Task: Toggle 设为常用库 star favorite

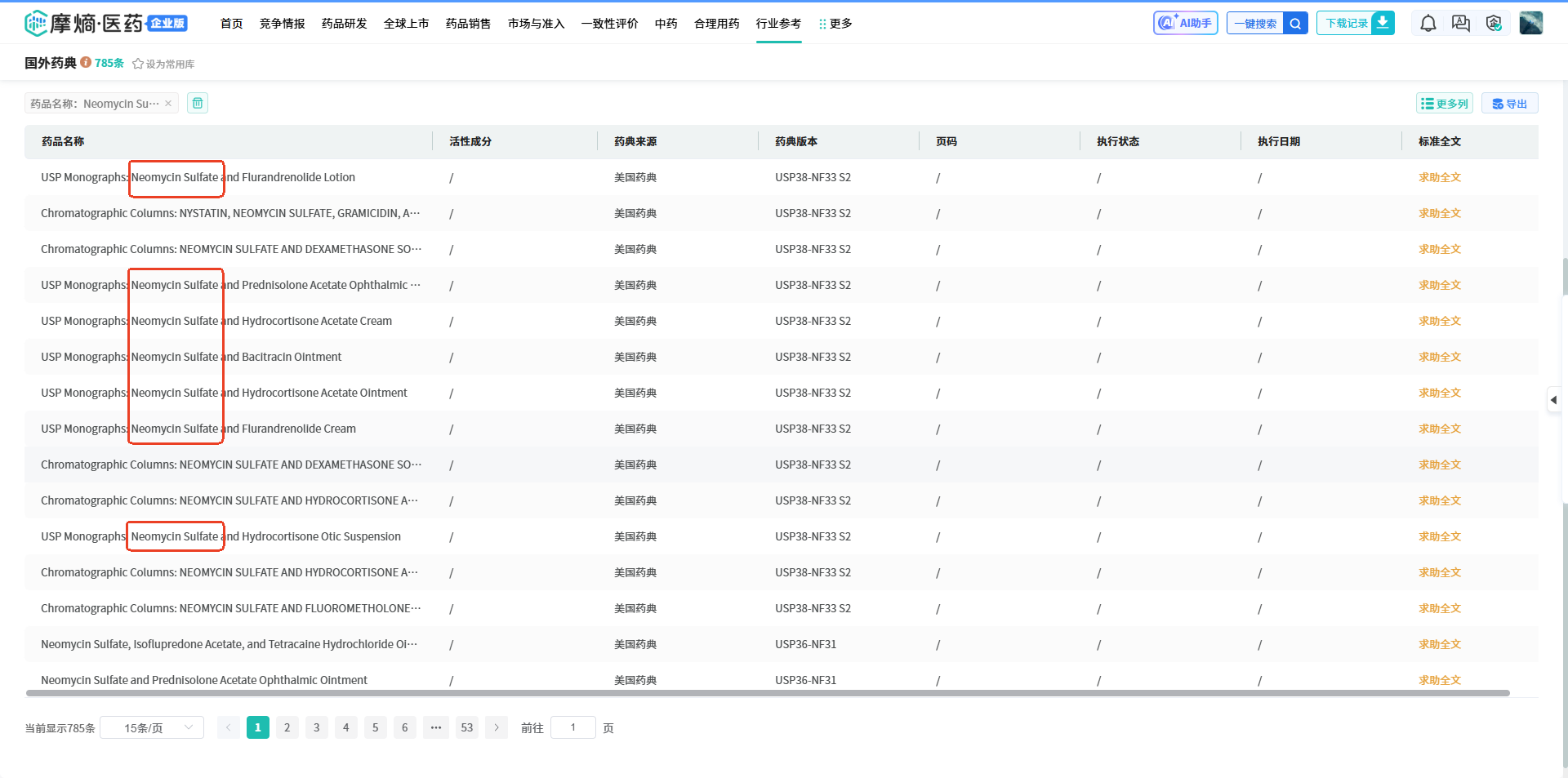Action: (x=138, y=64)
